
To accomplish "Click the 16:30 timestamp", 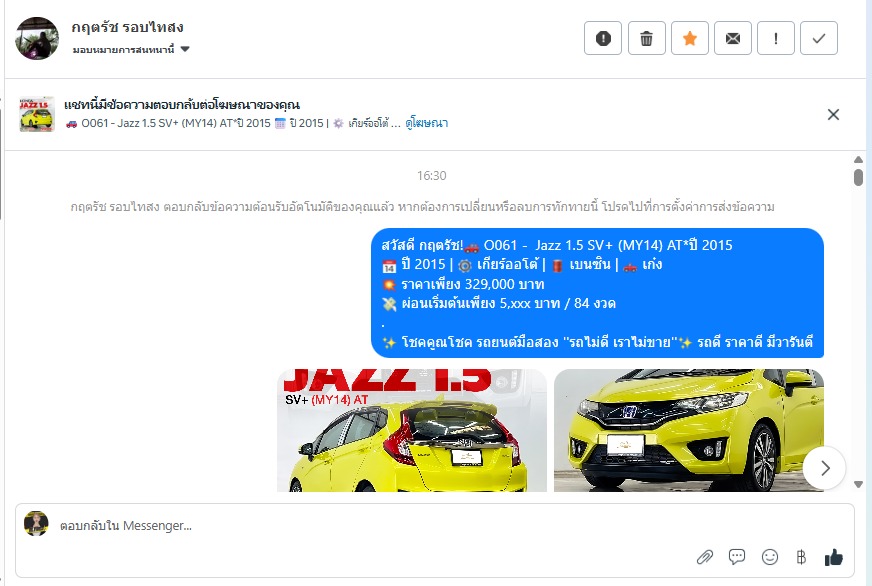I will point(432,176).
